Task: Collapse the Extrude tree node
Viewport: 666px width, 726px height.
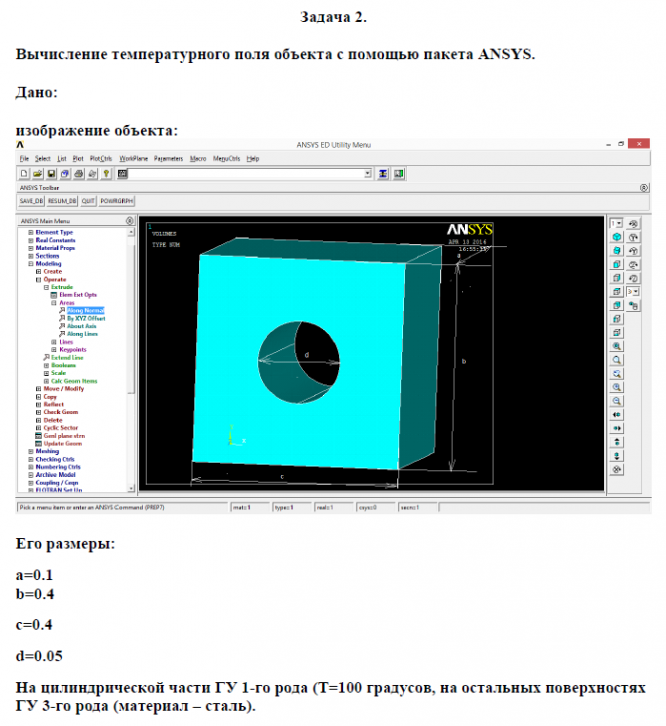Action: click(46, 287)
